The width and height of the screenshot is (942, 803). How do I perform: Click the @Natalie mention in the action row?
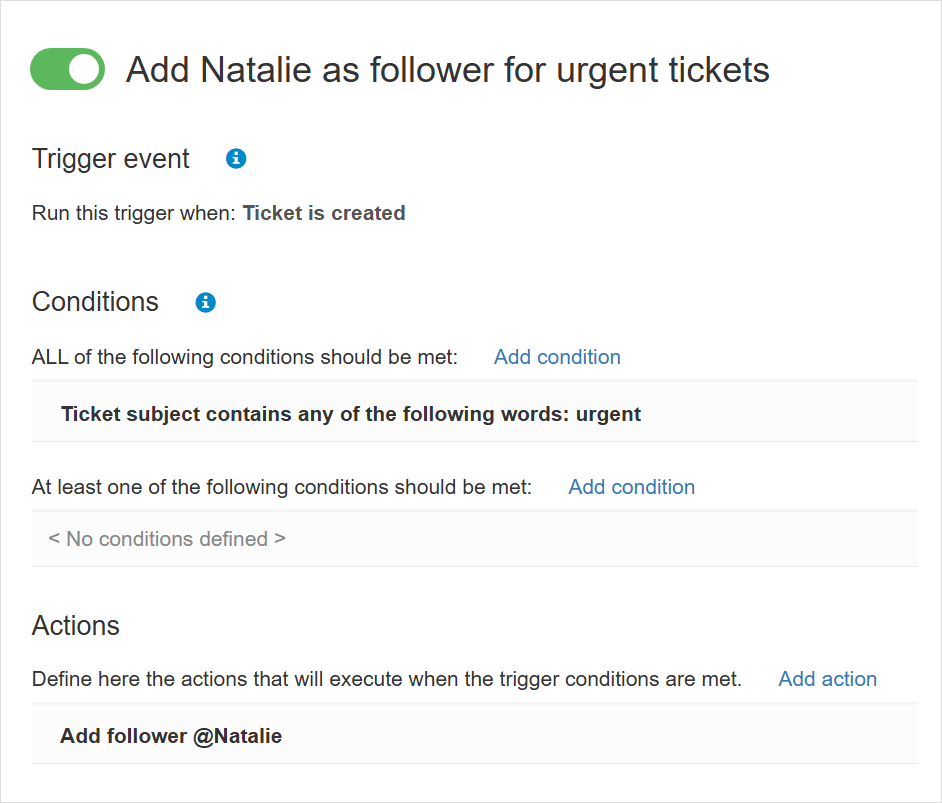238,736
